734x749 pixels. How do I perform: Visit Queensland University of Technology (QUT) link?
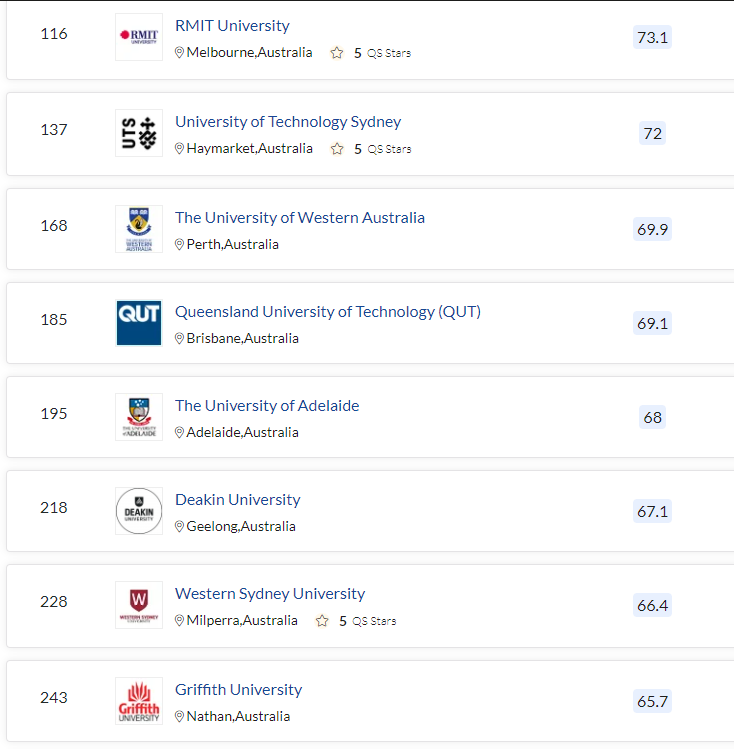click(x=328, y=312)
